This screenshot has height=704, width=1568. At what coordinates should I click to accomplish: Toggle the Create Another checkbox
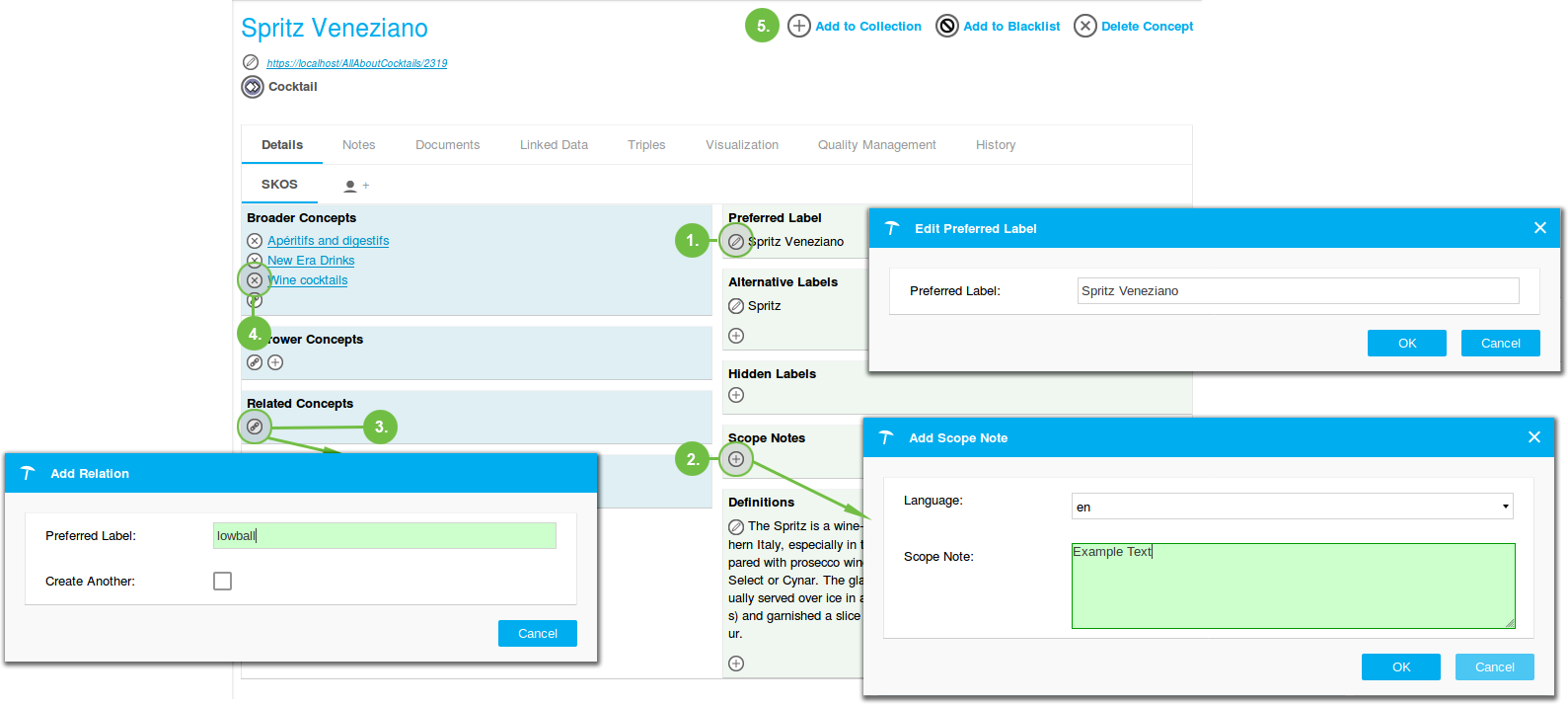(222, 581)
